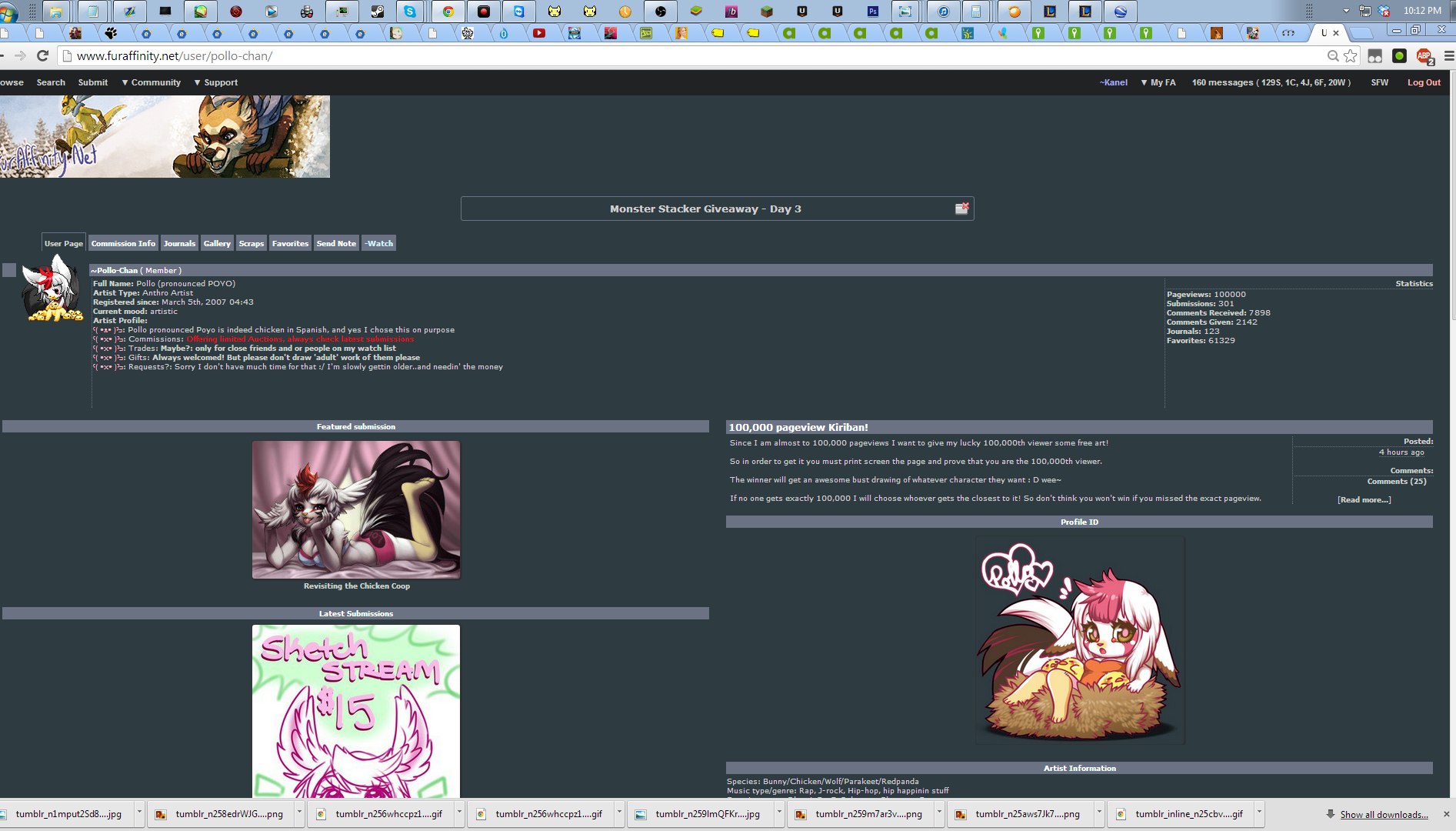Open OBS from the taskbar
Screen dimensions: 1456x831
pos(660,12)
